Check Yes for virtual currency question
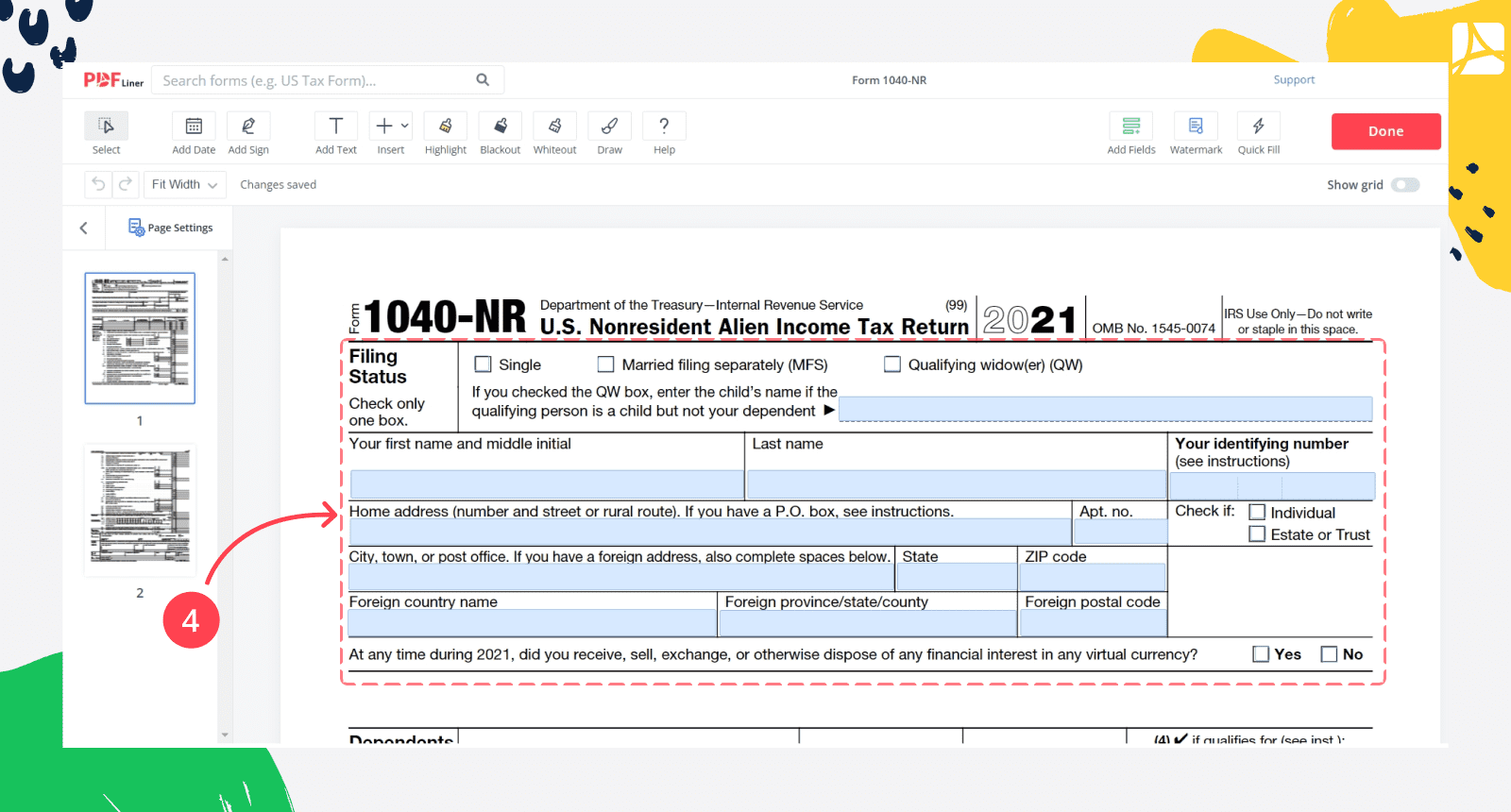Screen dimensions: 1511x812 click(1261, 654)
